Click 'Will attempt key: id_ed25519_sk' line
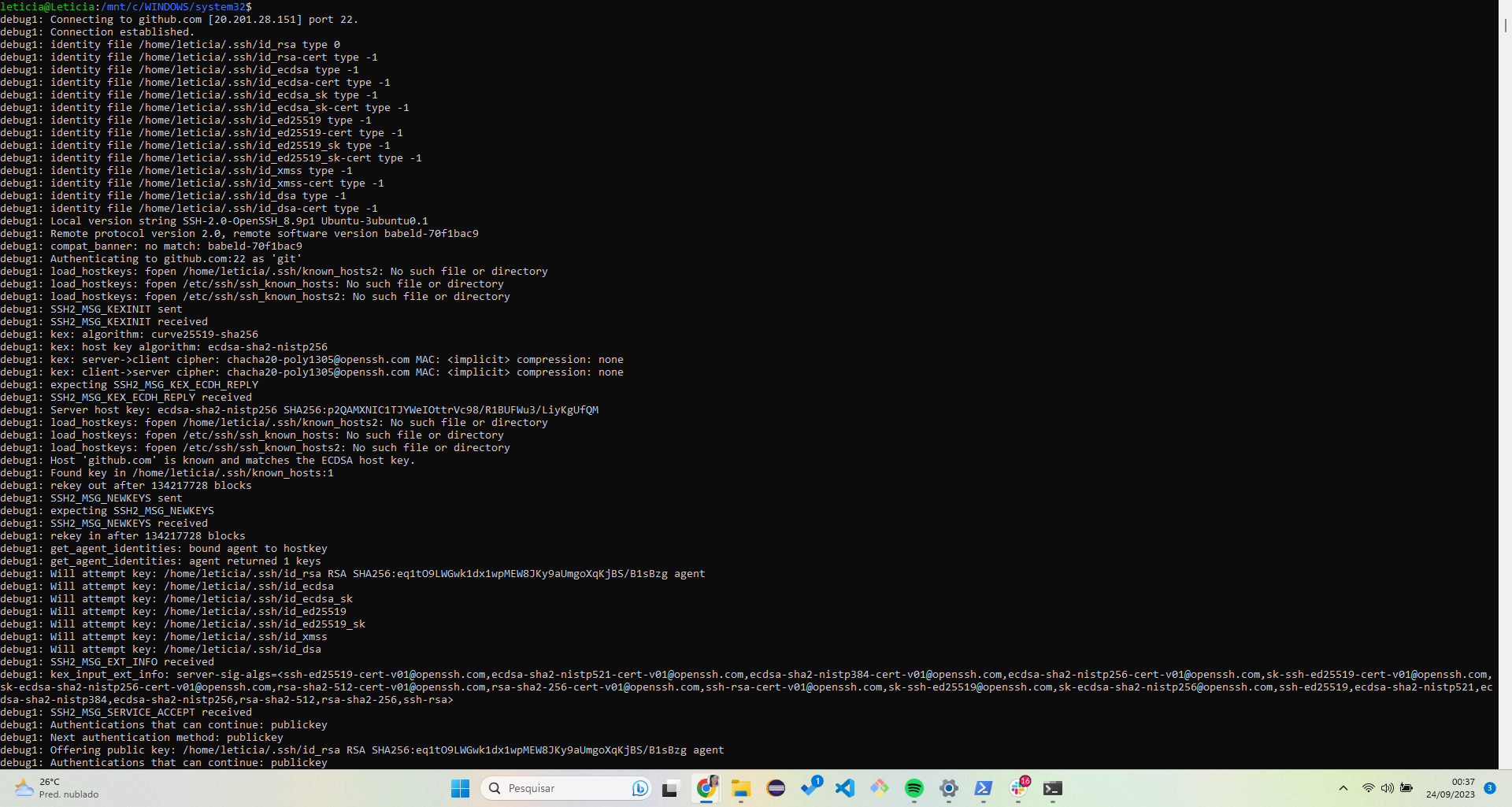The width and height of the screenshot is (1512, 807). click(x=183, y=624)
